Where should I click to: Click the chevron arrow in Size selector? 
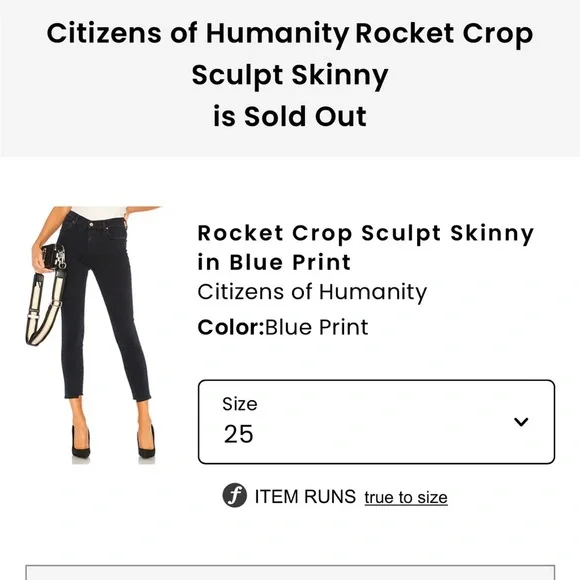point(521,422)
